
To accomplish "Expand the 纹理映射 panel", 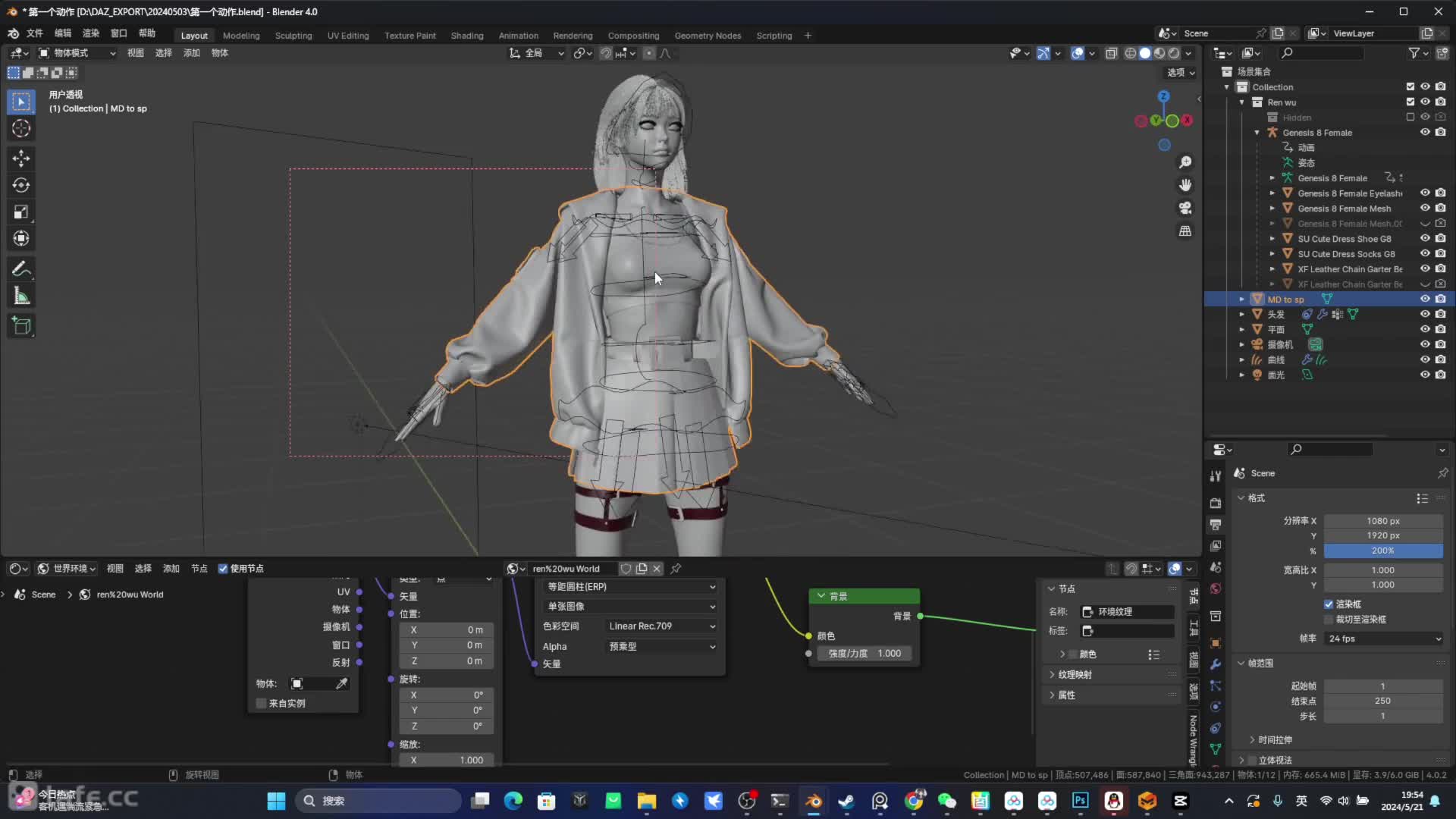I will [x=1075, y=675].
